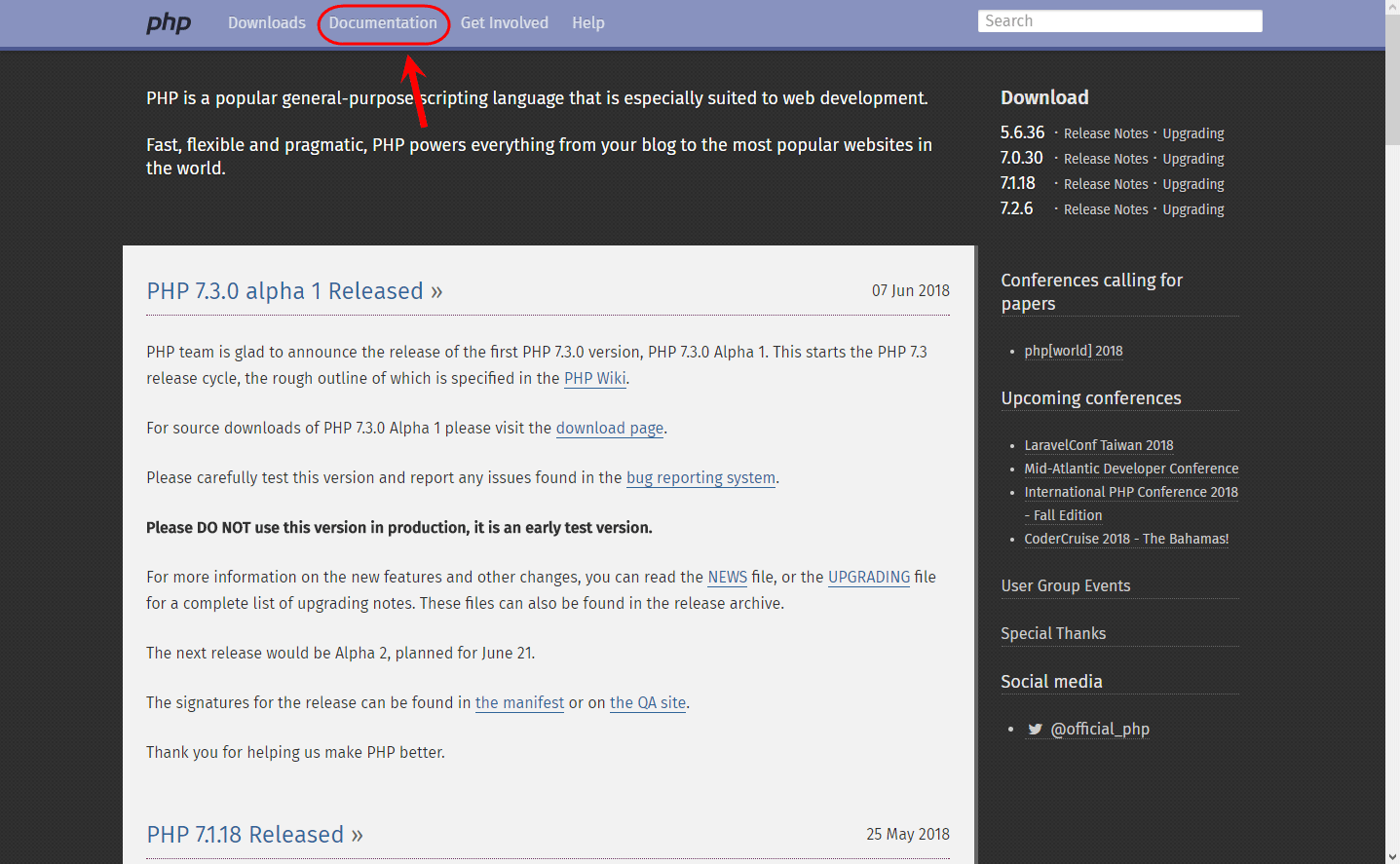Visit the download page link
The image size is (1400, 864).
(610, 428)
